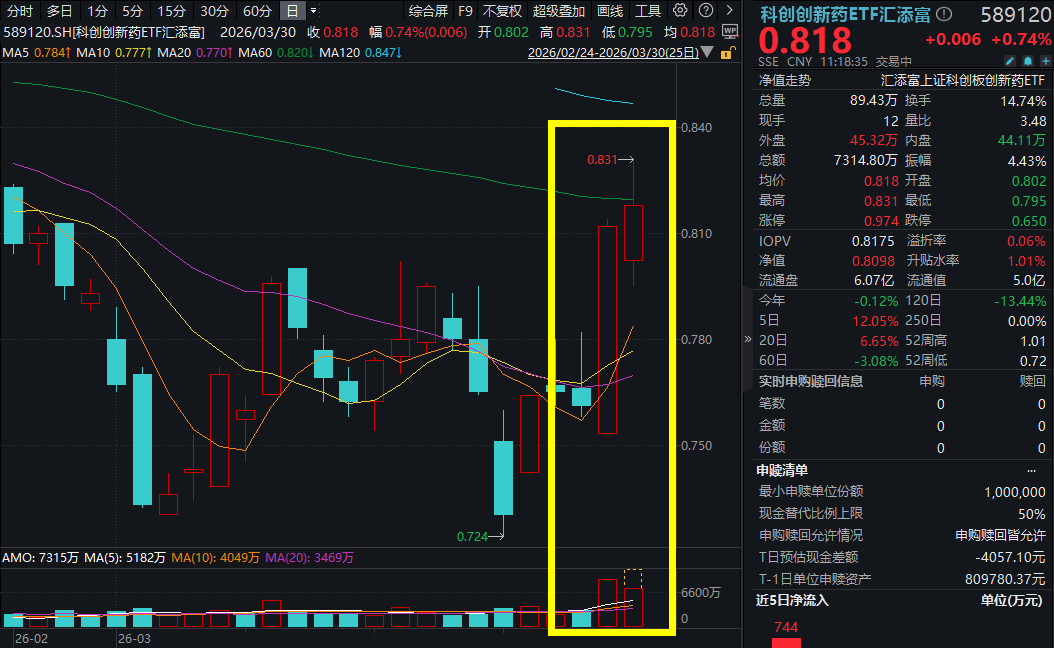Open the 画线 drawing menu
Screen dimensions: 1054x648
coord(612,11)
